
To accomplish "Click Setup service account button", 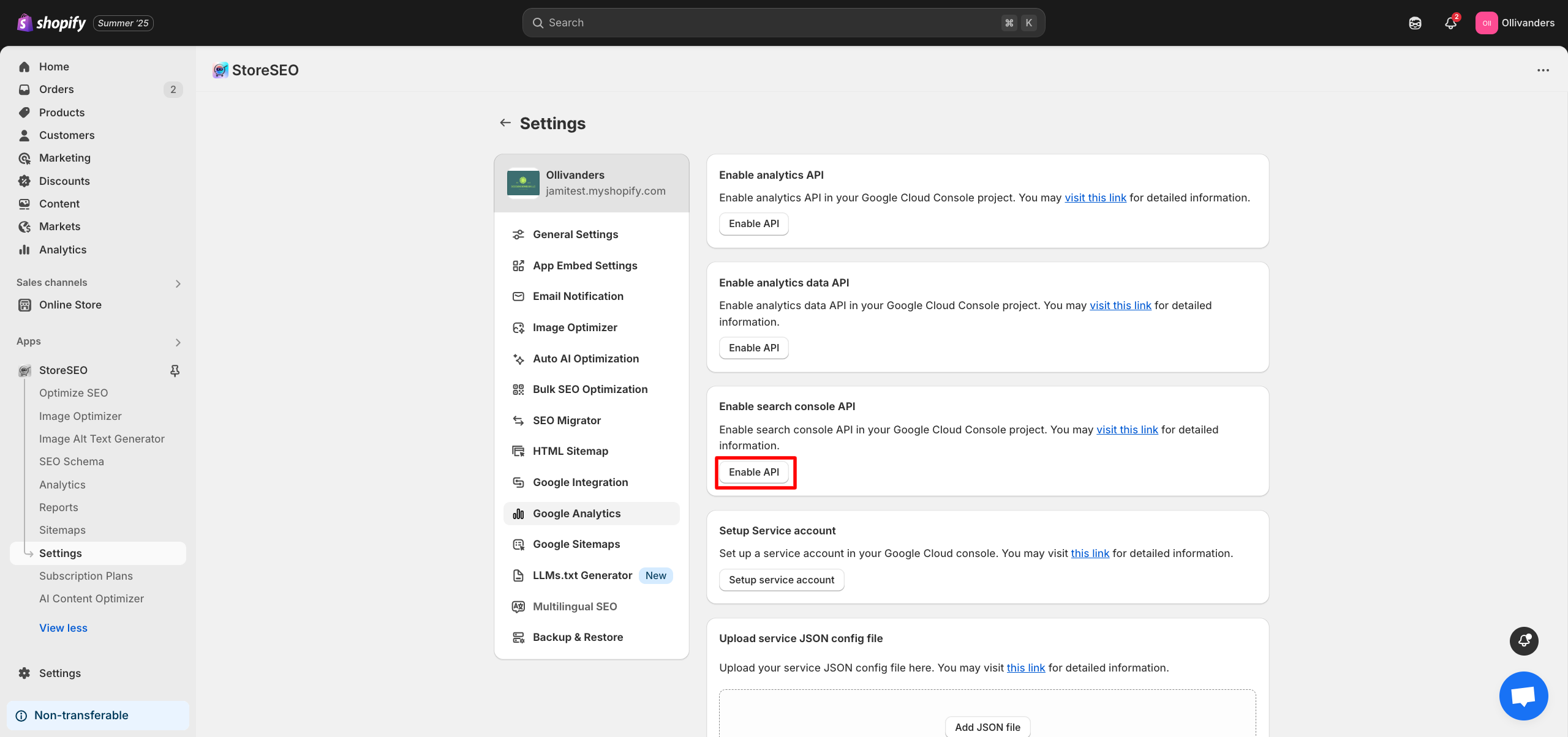I will 782,580.
